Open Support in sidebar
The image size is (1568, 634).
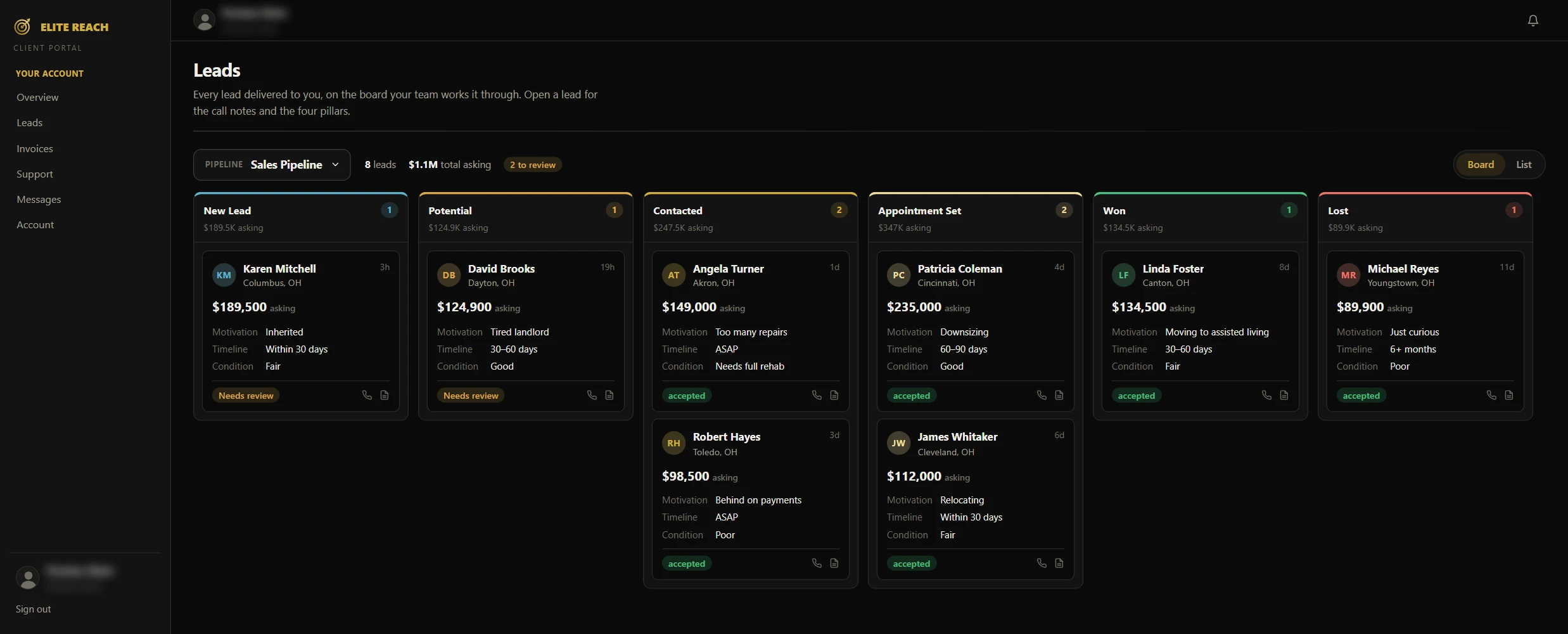point(35,174)
